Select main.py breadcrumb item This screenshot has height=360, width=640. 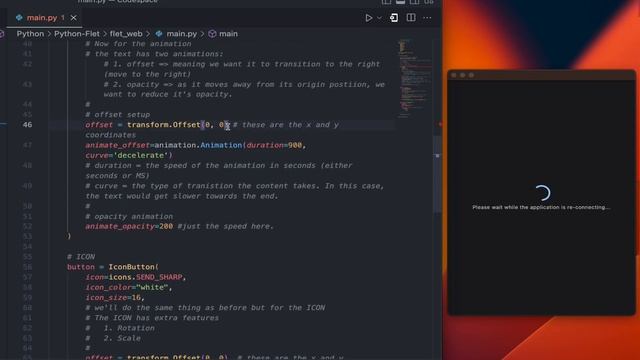(x=176, y=34)
